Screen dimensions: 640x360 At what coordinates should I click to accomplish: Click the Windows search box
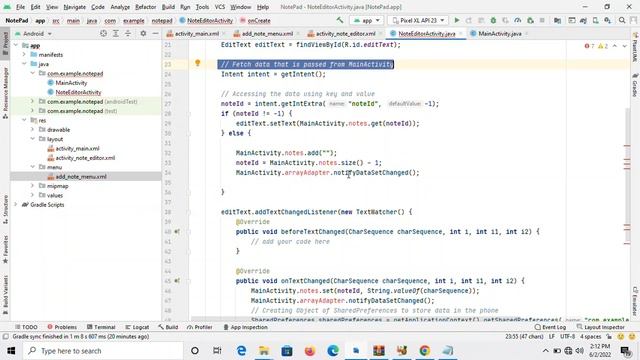(102, 351)
